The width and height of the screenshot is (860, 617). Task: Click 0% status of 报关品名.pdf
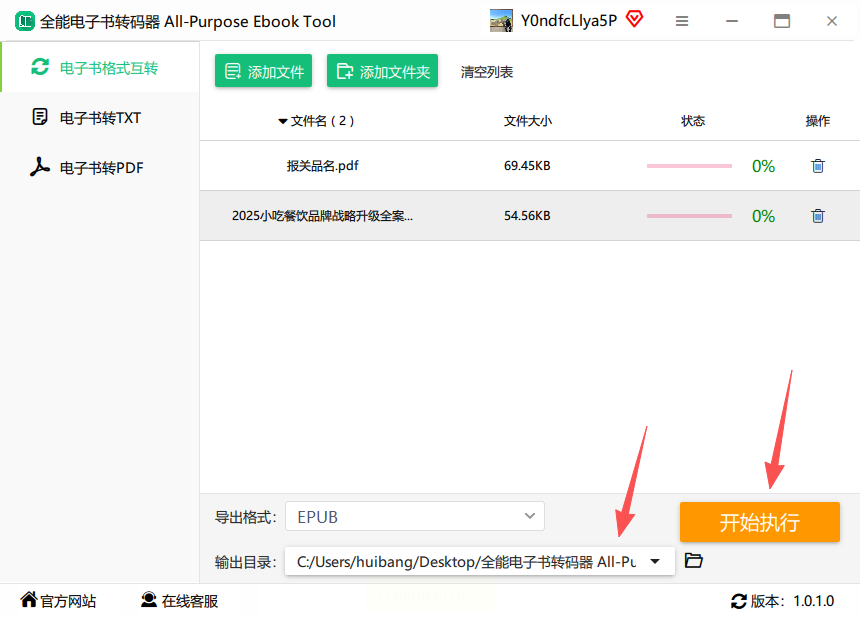pos(763,166)
